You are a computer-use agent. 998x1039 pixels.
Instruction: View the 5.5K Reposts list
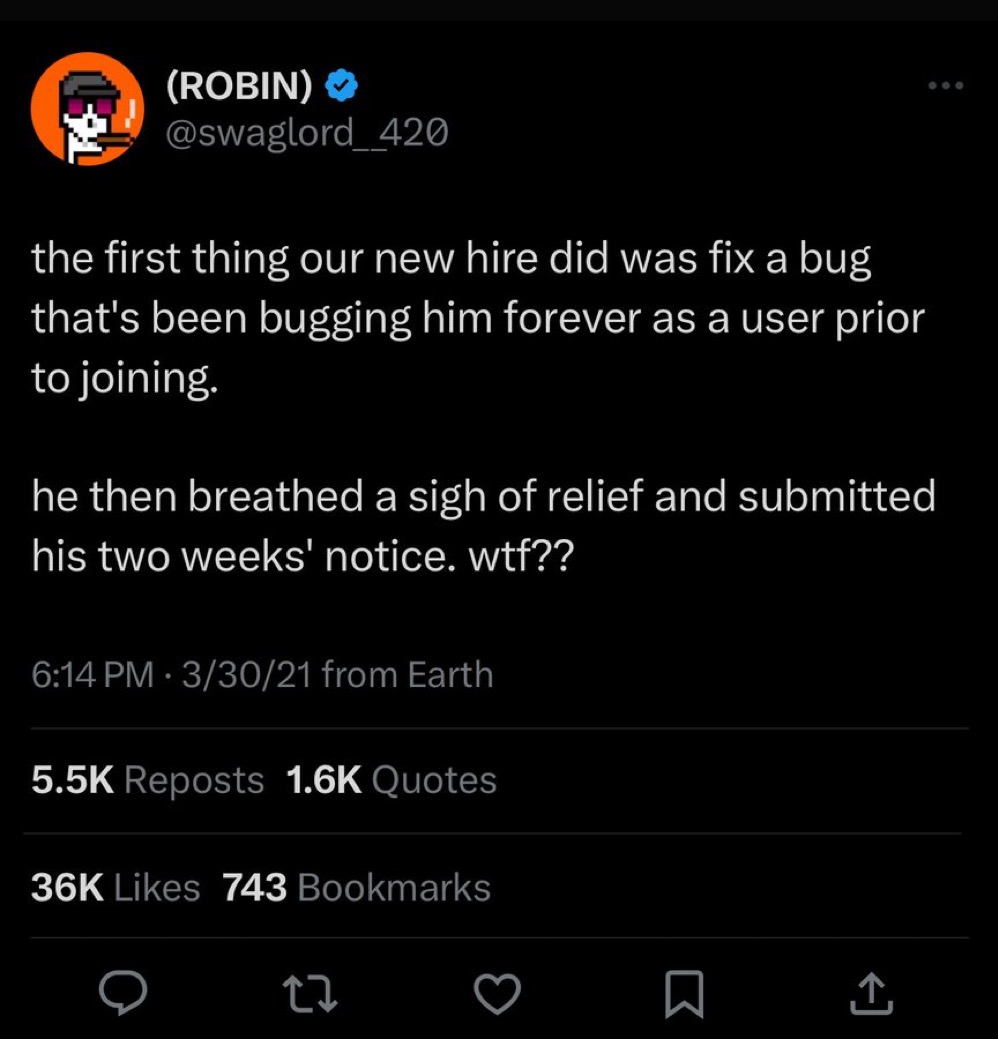click(148, 780)
